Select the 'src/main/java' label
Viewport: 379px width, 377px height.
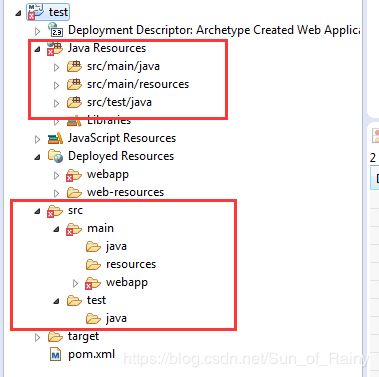click(123, 66)
